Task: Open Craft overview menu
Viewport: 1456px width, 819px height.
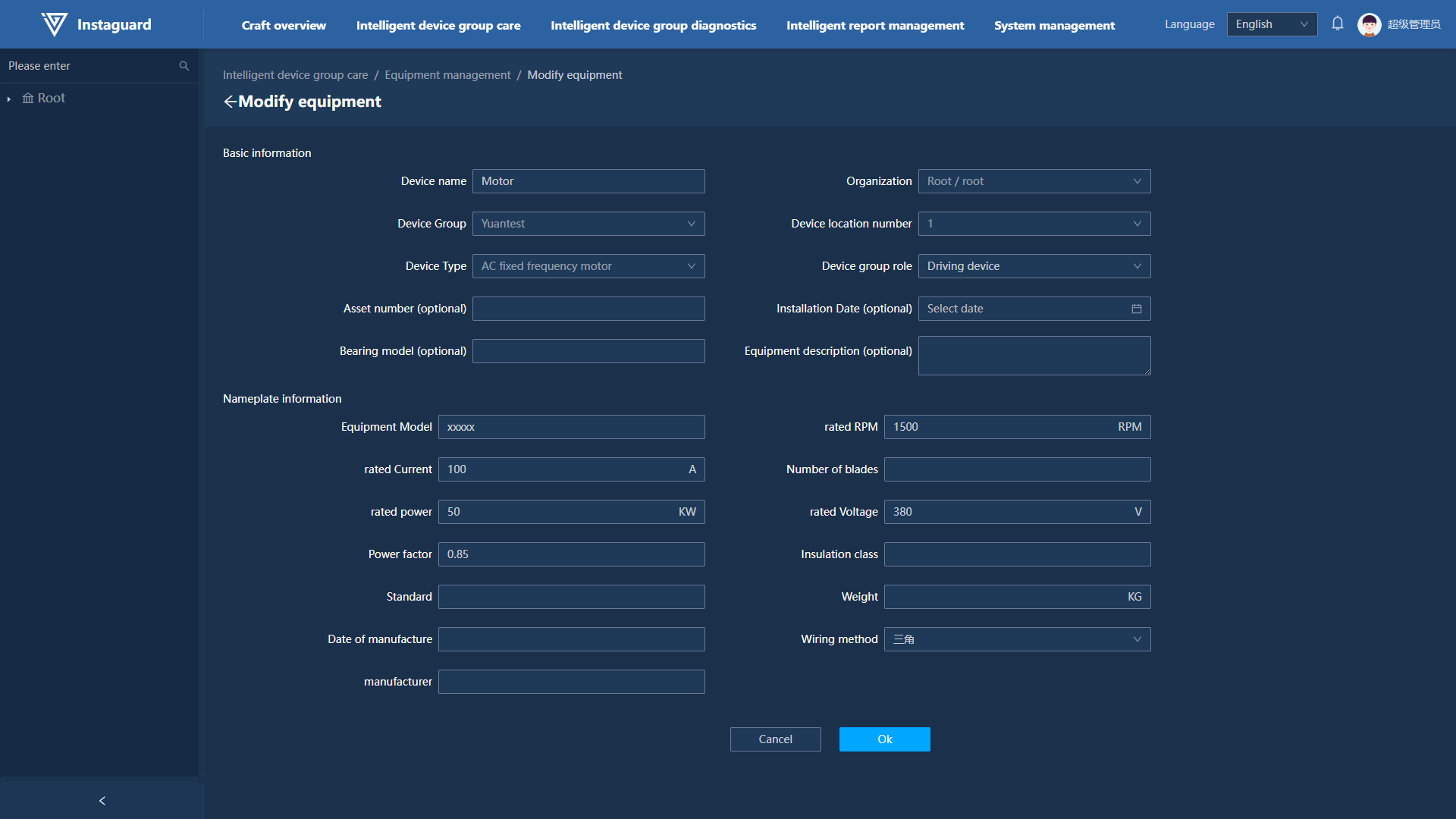Action: click(284, 25)
